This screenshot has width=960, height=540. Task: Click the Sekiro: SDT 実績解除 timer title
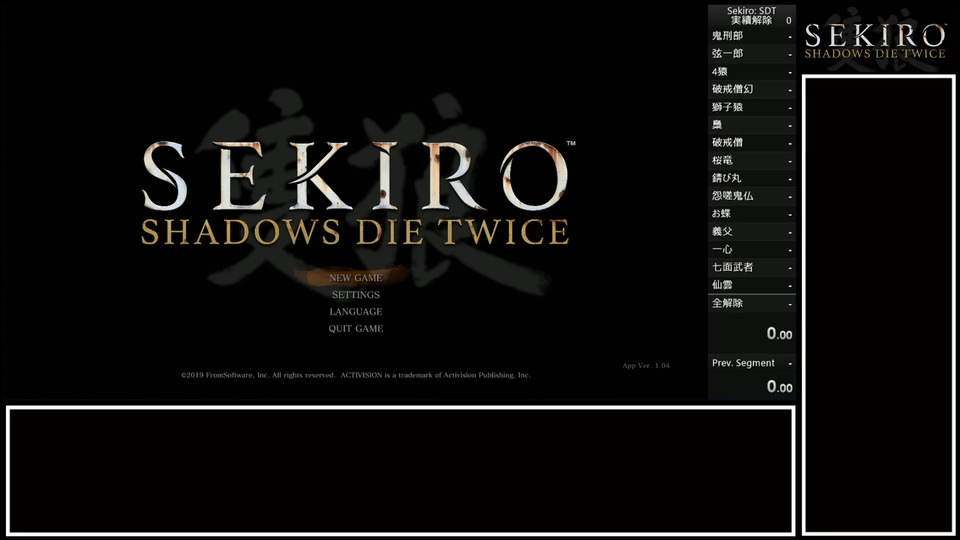752,15
